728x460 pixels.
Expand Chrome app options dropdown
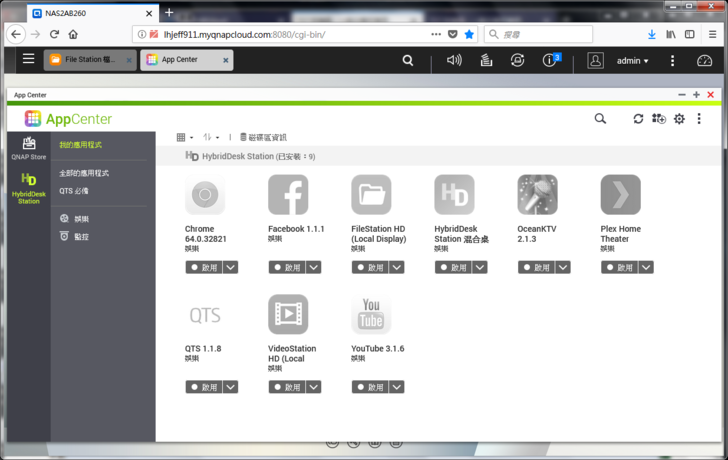(x=230, y=267)
